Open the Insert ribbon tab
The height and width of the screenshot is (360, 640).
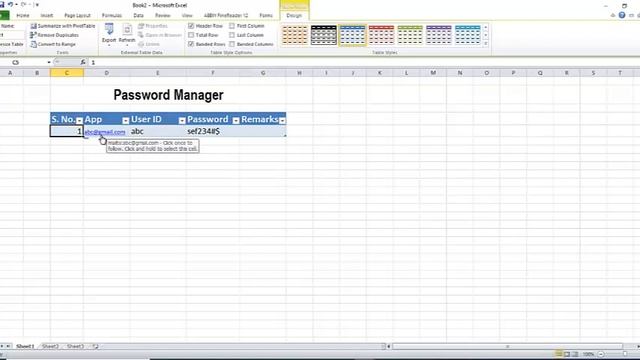[47, 16]
